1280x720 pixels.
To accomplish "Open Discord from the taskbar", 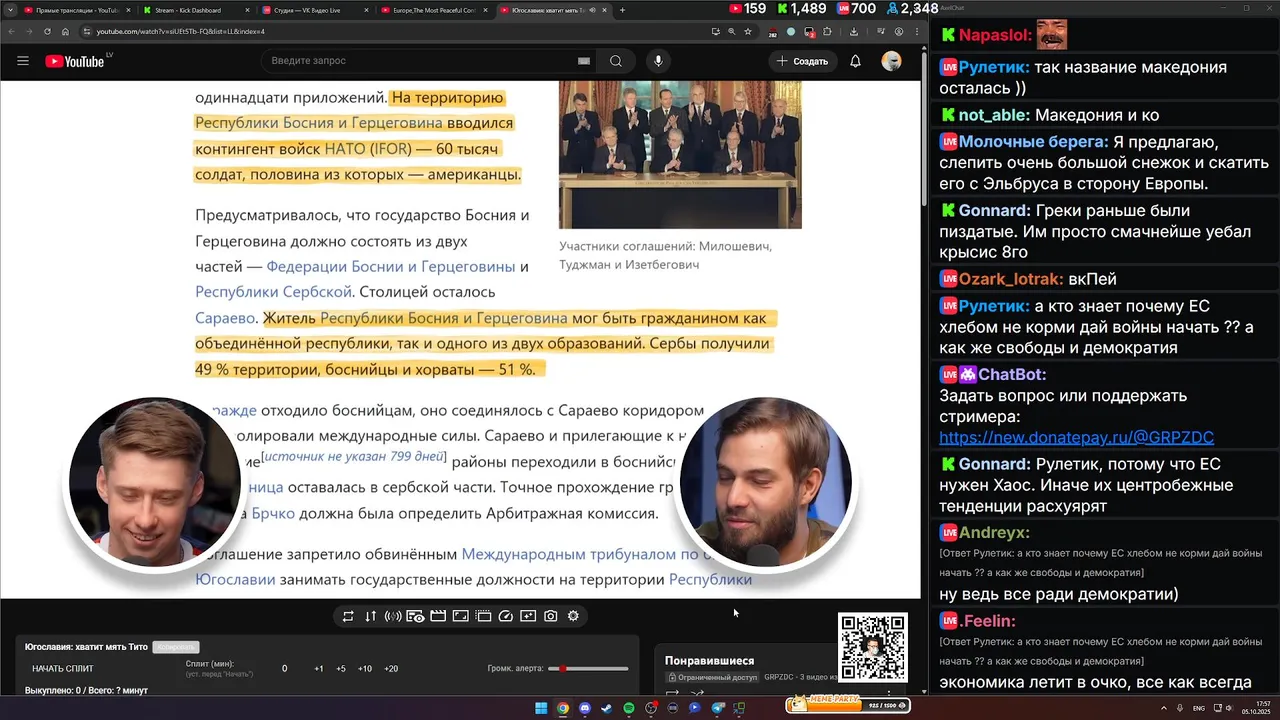I will tap(585, 708).
